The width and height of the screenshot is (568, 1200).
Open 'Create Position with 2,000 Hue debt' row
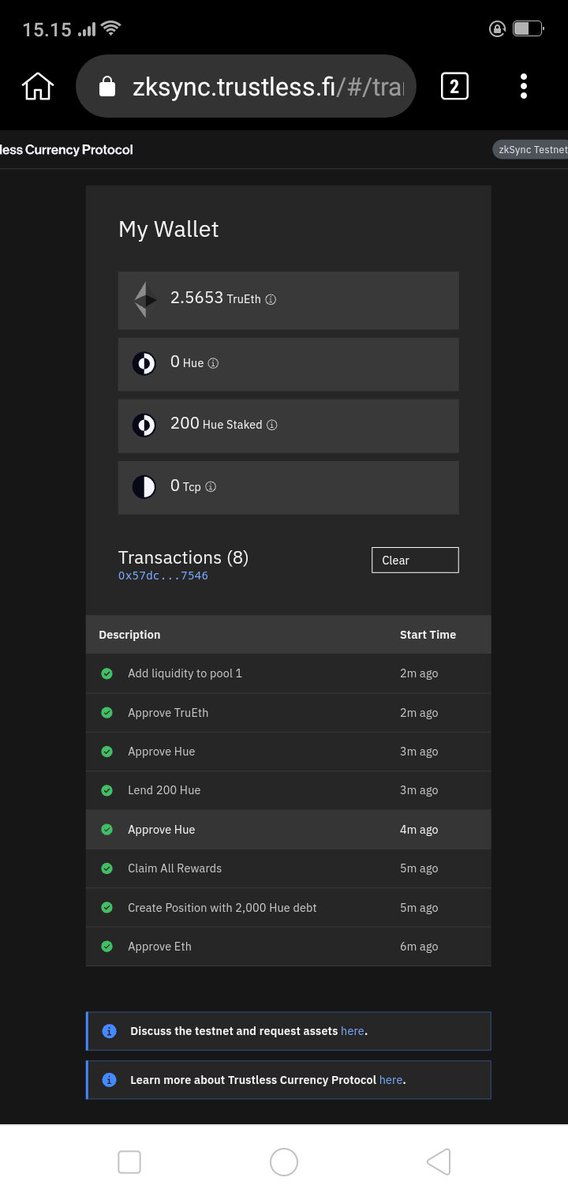[x=288, y=908]
